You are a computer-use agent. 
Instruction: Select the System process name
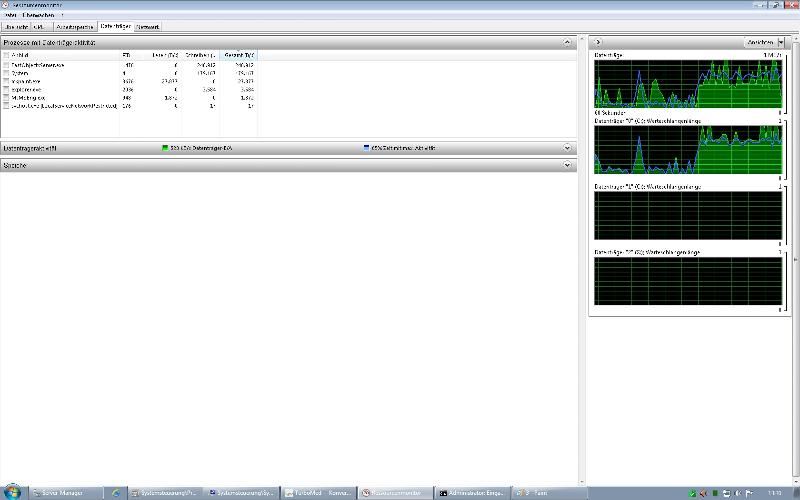tap(20, 73)
